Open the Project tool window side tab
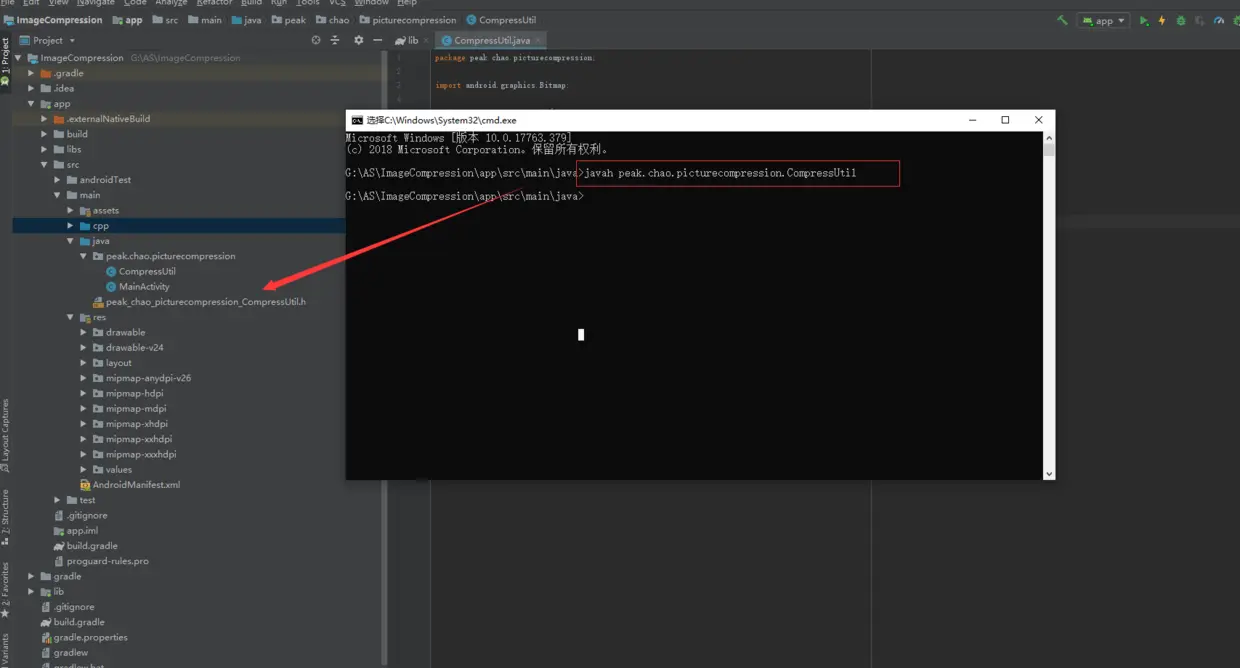This screenshot has height=668, width=1240. tap(5, 62)
